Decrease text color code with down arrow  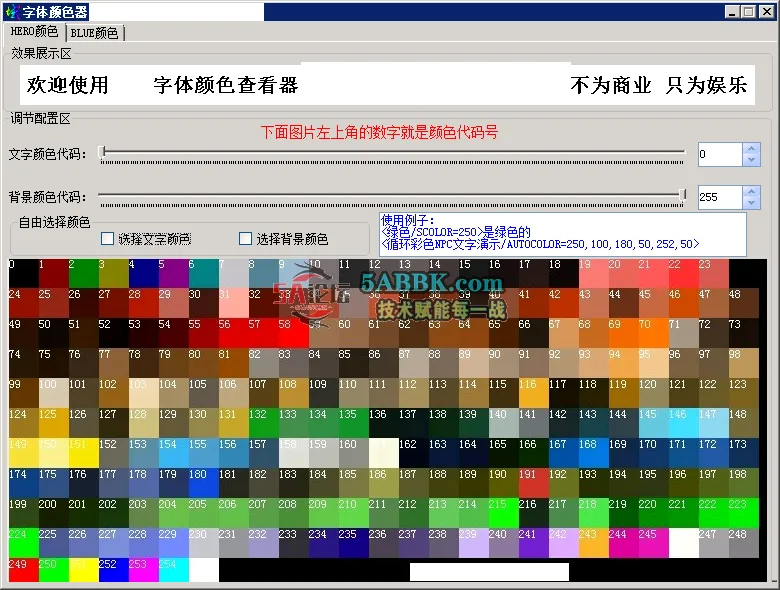pyautogui.click(x=751, y=160)
